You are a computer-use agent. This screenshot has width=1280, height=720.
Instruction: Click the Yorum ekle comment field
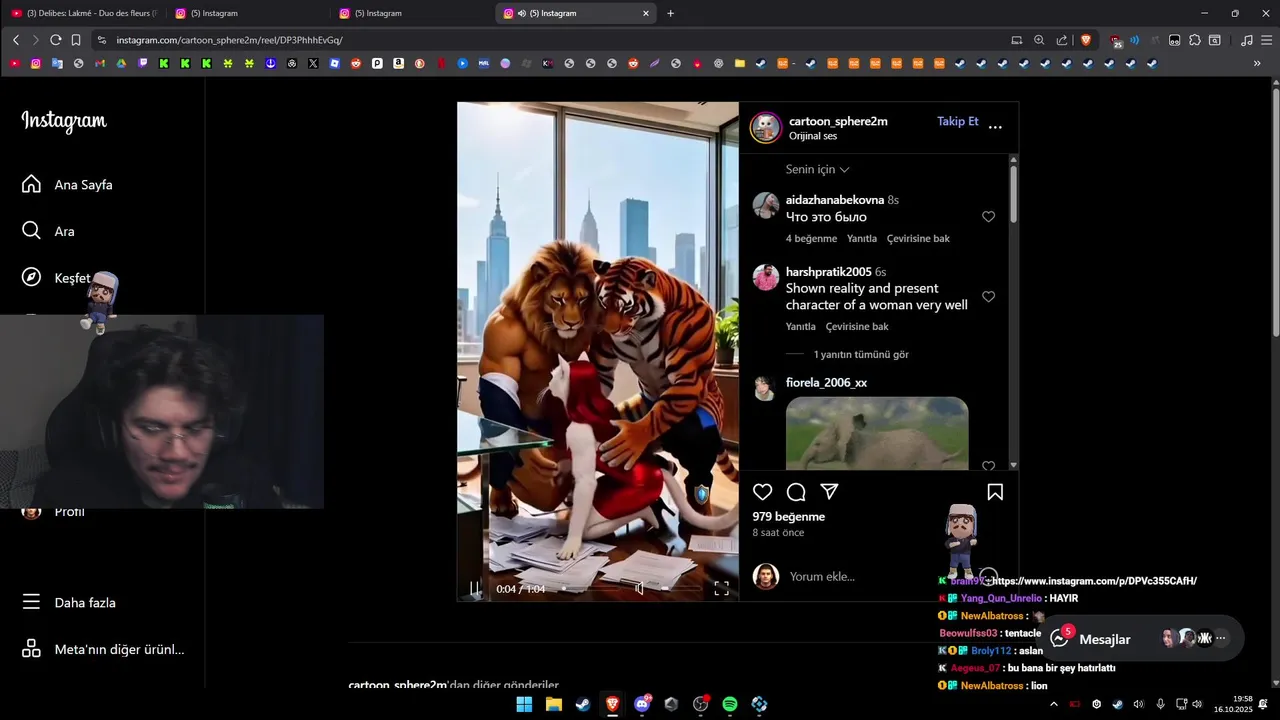click(865, 577)
